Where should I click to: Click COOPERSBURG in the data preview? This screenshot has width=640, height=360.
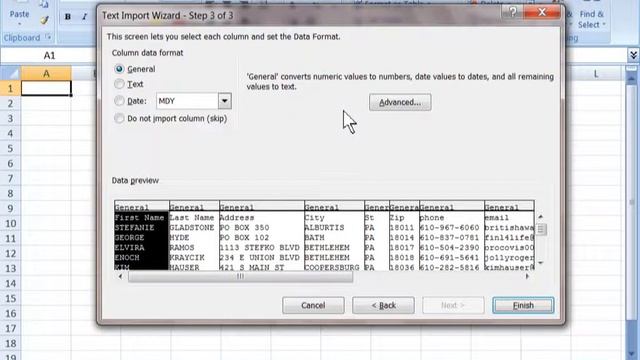(x=332, y=267)
